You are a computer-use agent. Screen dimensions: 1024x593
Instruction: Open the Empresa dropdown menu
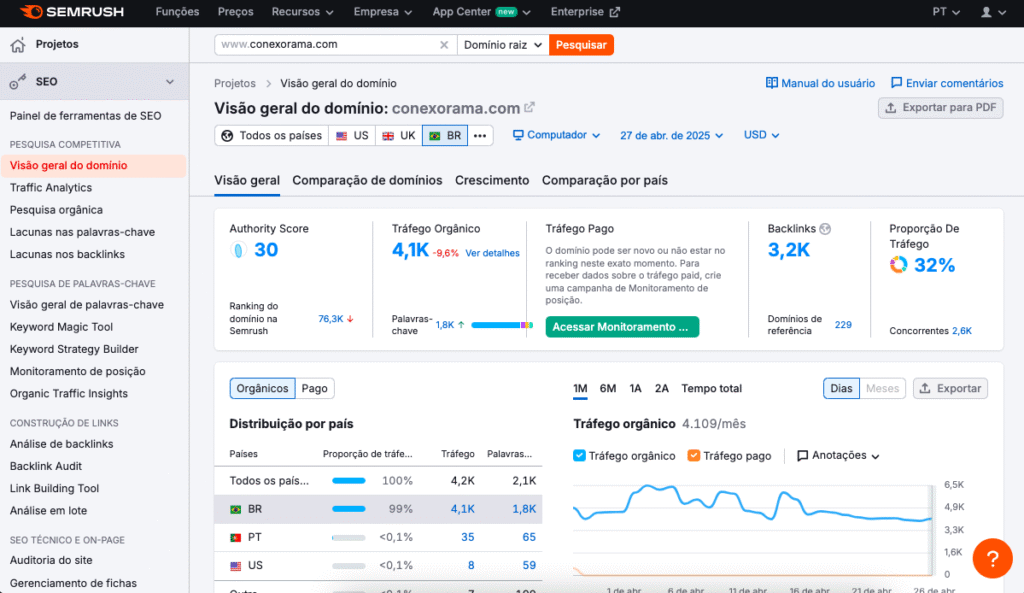click(x=383, y=12)
